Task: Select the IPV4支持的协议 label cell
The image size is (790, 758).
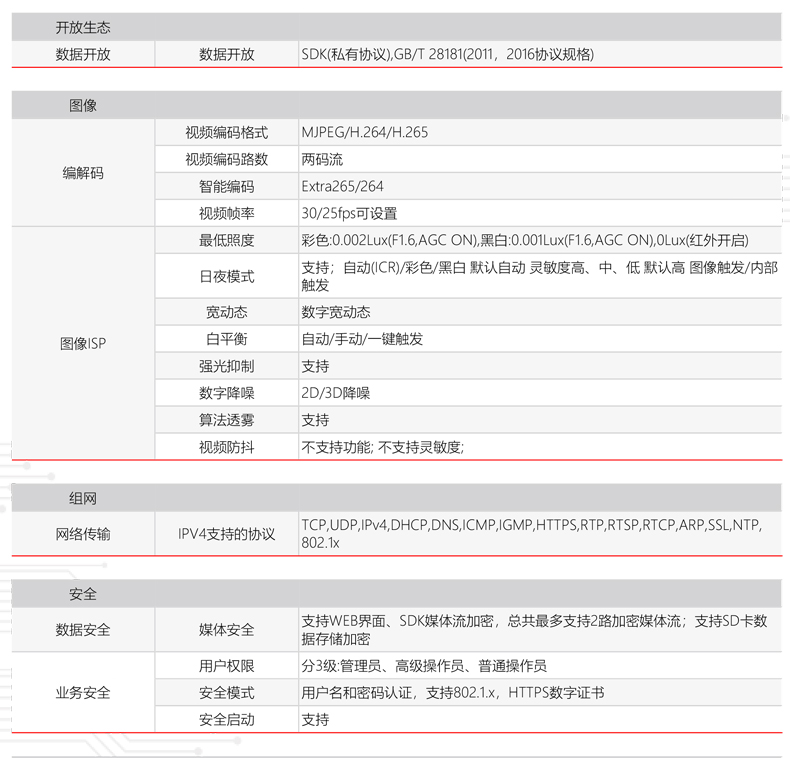Action: 227,534
